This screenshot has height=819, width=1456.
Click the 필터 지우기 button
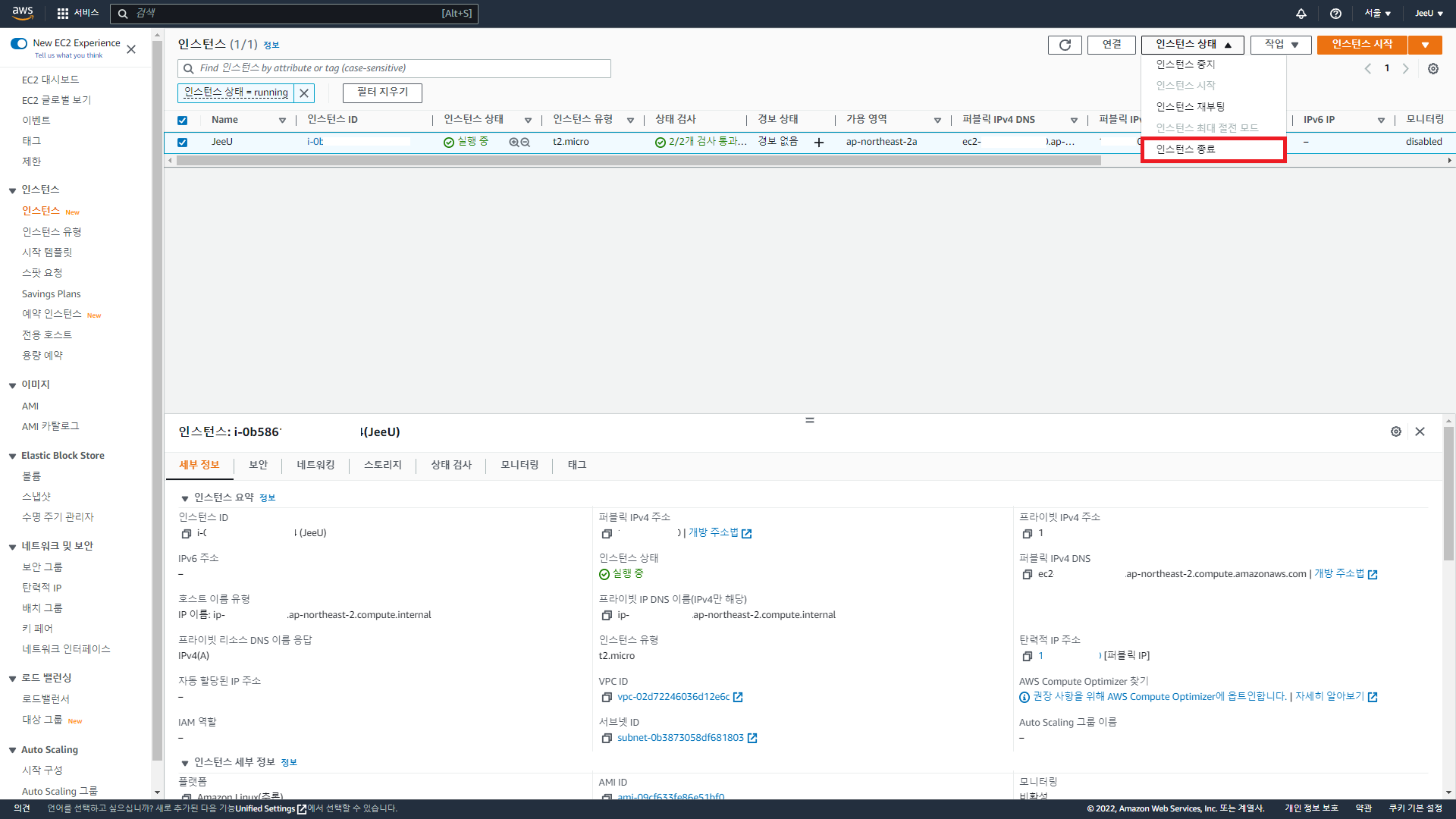pyautogui.click(x=382, y=93)
